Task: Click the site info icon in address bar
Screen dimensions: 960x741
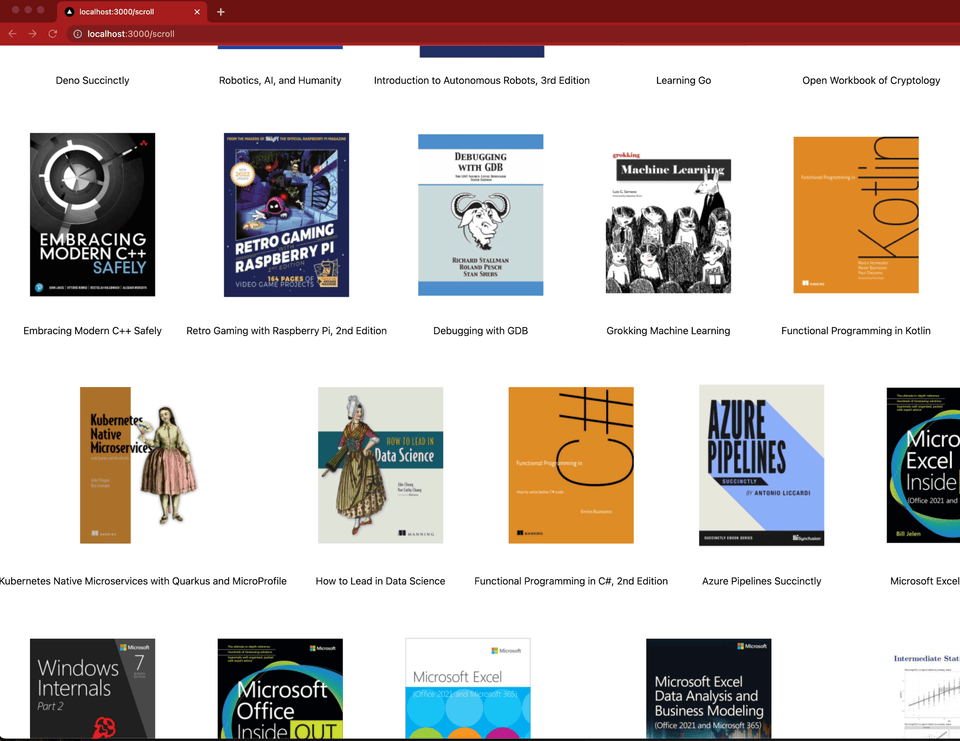Action: pyautogui.click(x=78, y=34)
